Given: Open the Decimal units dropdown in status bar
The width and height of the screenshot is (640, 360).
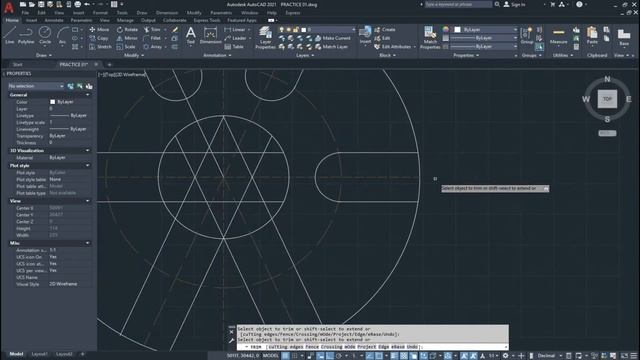Looking at the screenshot, I should click(549, 356).
